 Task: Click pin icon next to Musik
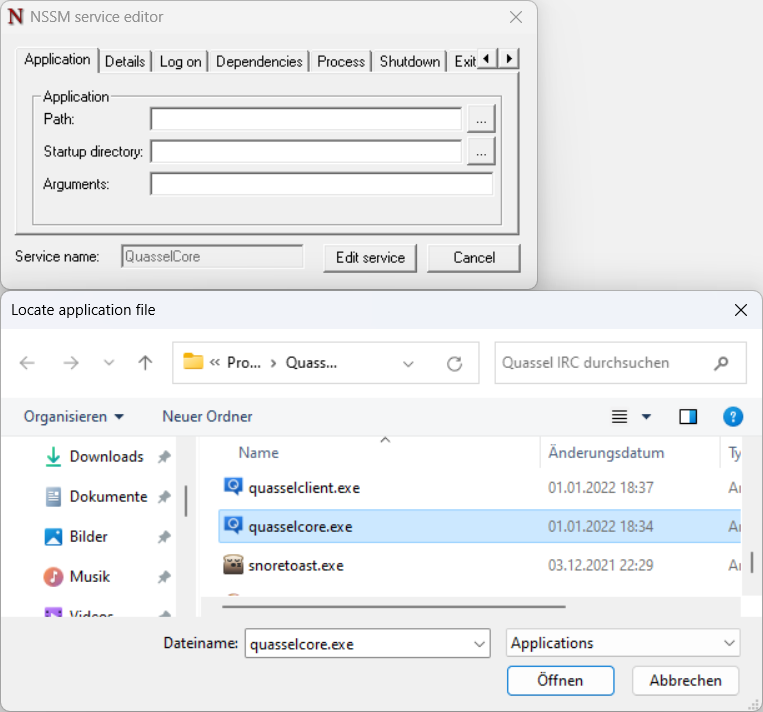[x=164, y=576]
